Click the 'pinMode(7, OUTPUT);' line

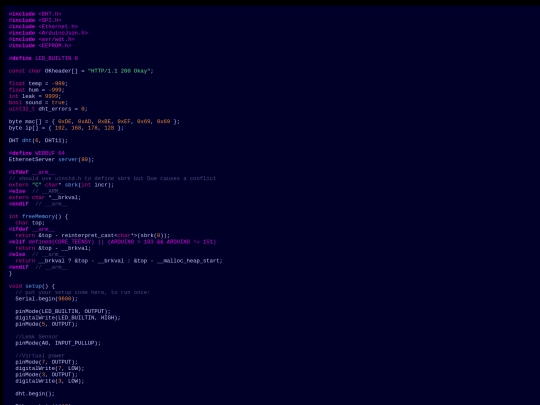click(x=46, y=362)
